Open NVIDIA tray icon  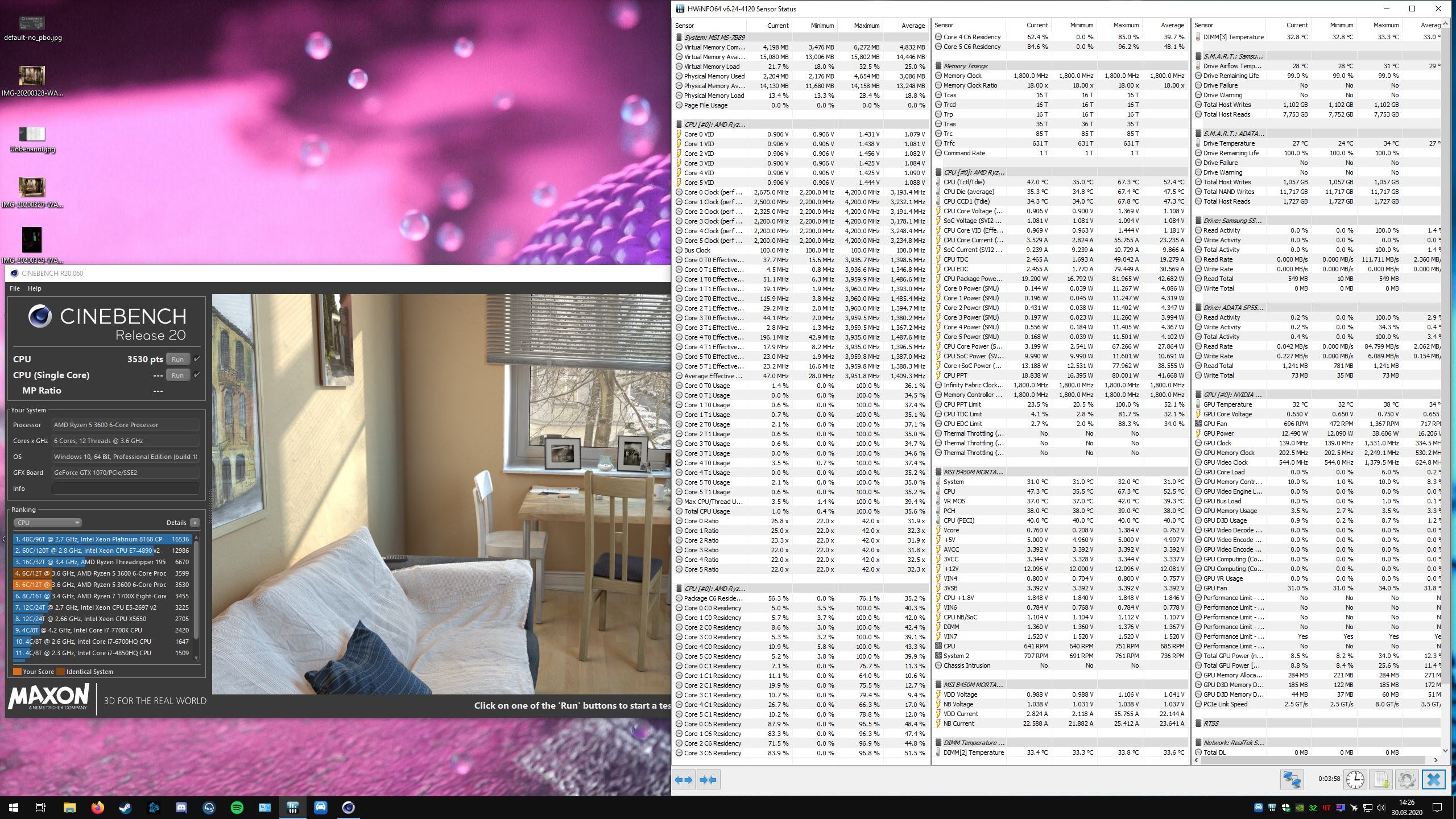coord(1300,808)
